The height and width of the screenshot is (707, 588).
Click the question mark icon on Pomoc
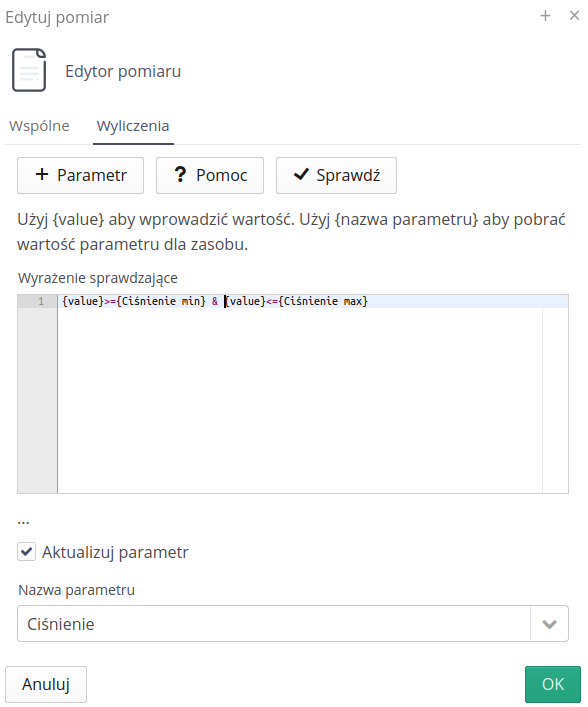coord(180,174)
